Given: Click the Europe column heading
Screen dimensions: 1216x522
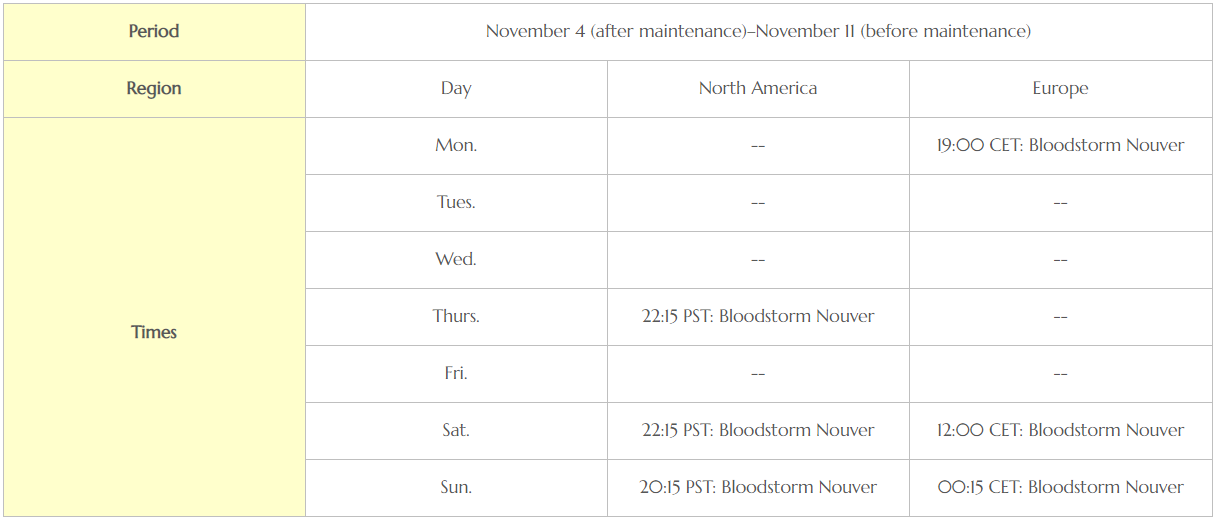Looking at the screenshot, I should [1060, 89].
